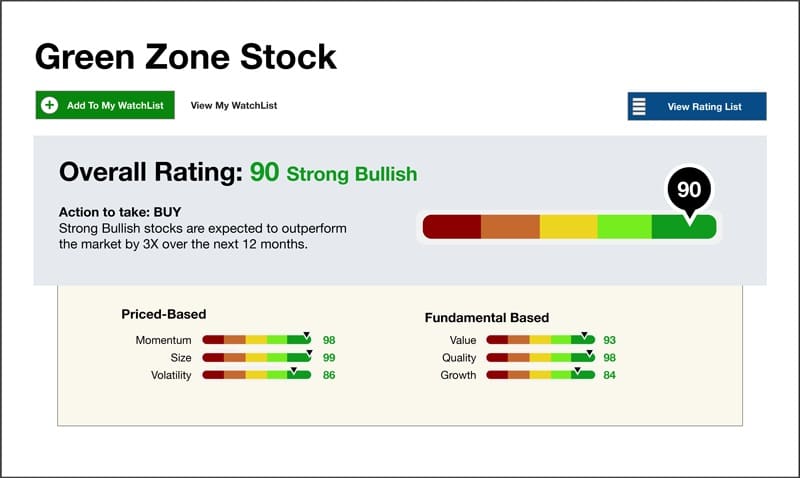Select the Priced-Based section heading
The width and height of the screenshot is (800, 478).
pyautogui.click(x=164, y=314)
